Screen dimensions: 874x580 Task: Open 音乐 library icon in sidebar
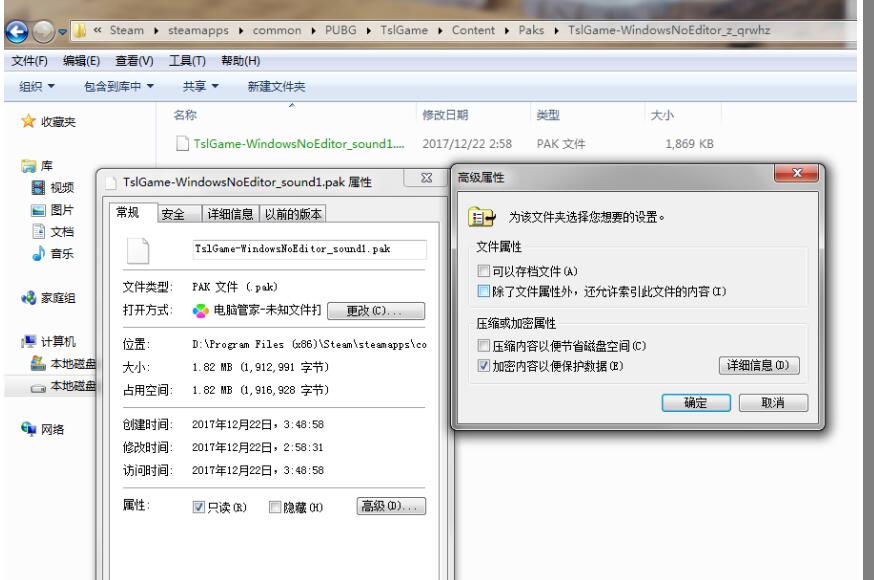click(x=38, y=254)
